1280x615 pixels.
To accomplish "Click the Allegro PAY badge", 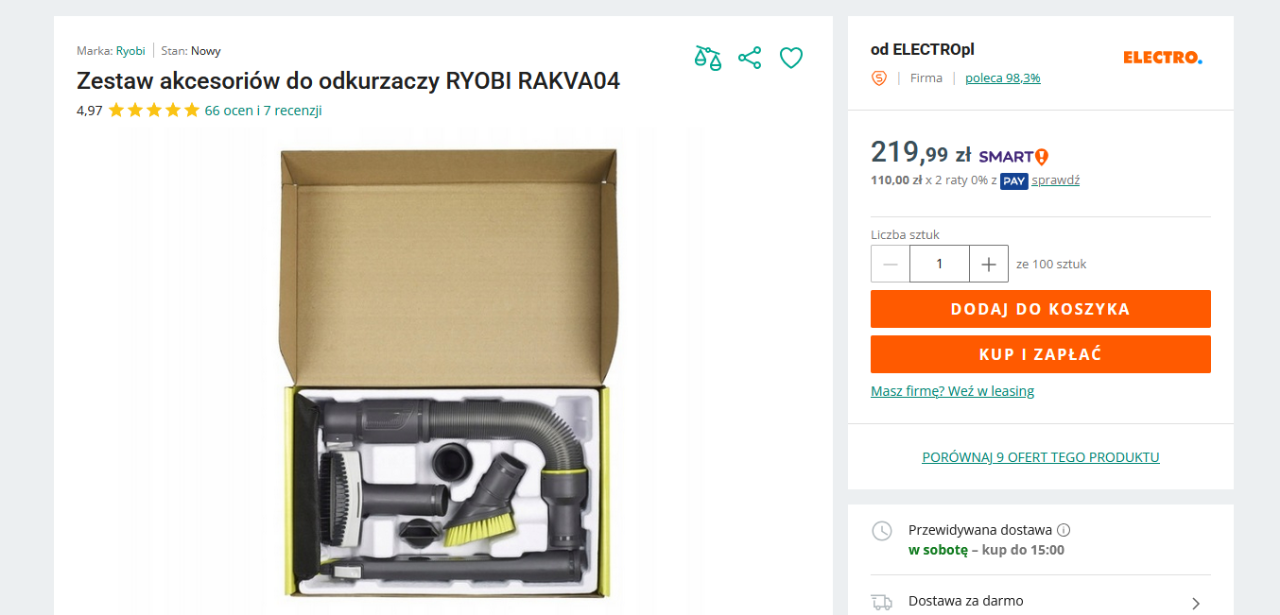I will click(x=1014, y=181).
